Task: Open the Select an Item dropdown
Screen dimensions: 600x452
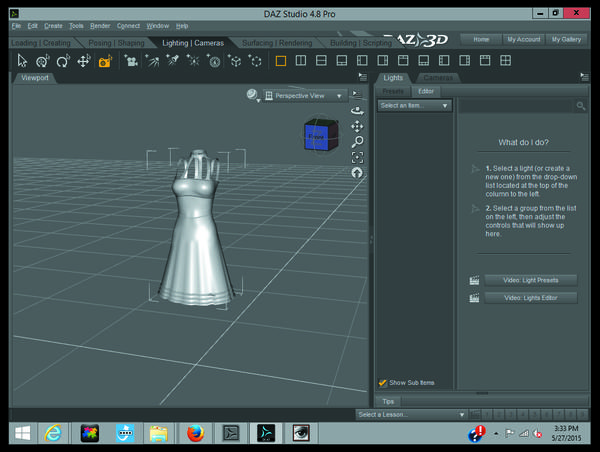Action: [x=414, y=106]
